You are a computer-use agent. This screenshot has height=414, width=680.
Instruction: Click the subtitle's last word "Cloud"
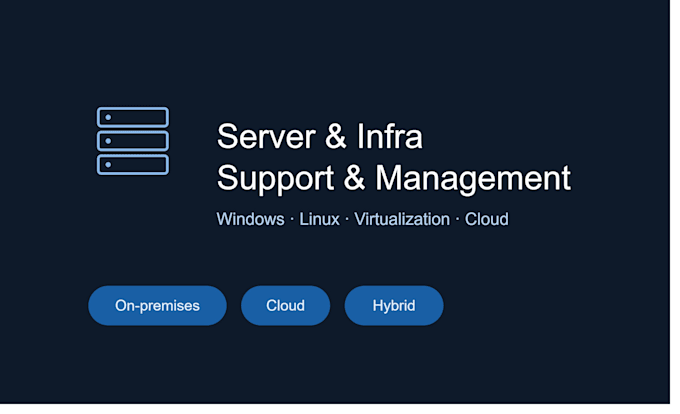487,219
